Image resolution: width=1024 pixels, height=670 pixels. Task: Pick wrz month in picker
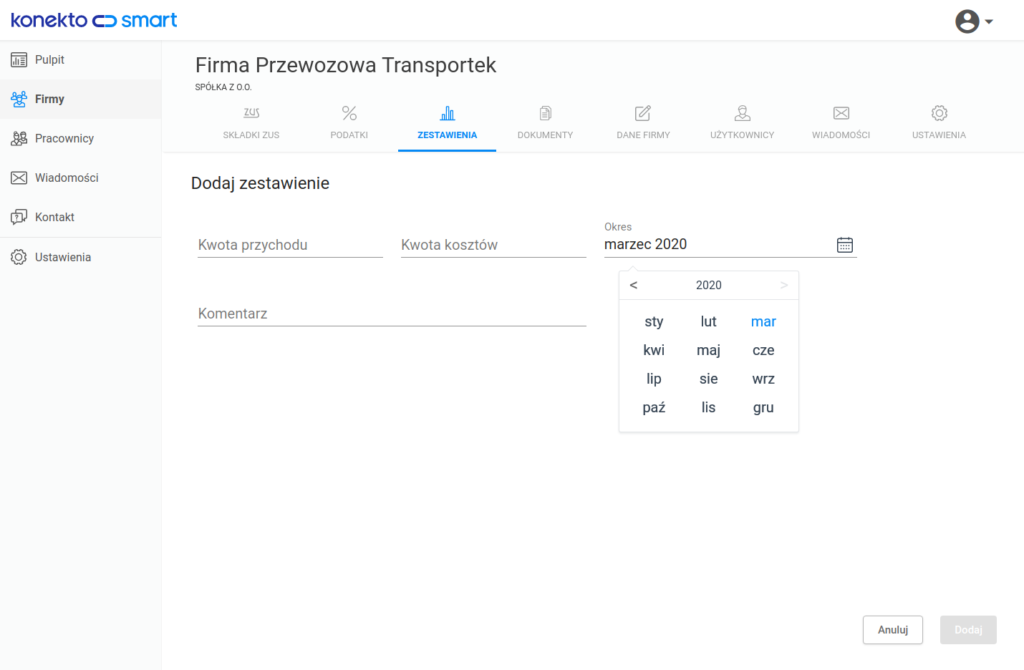[763, 379]
